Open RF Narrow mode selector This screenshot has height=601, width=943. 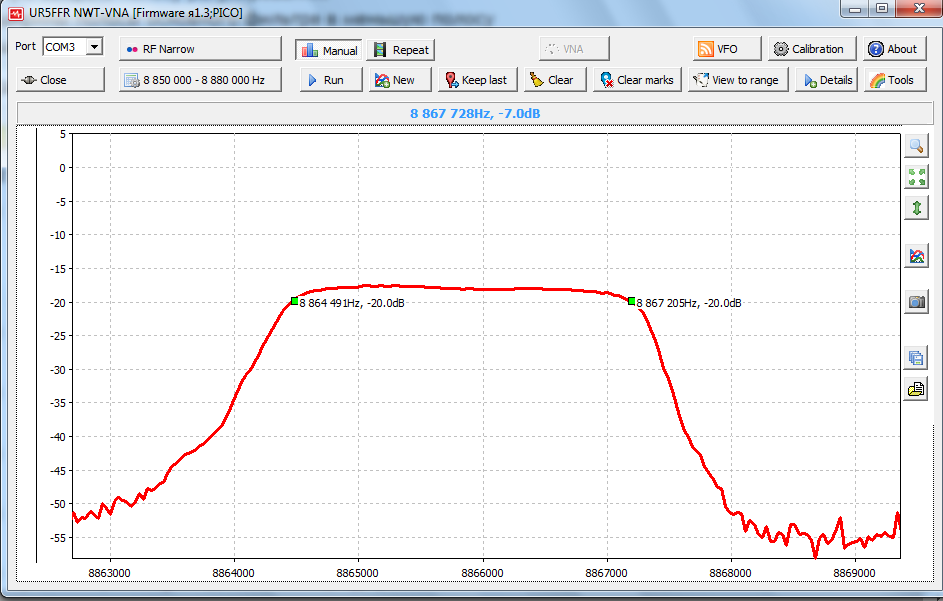(200, 49)
